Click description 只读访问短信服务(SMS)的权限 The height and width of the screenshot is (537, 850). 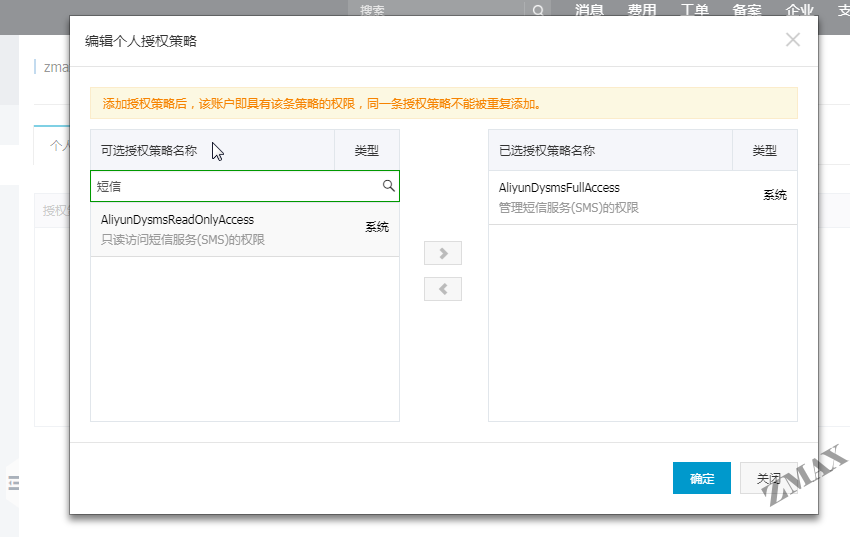(x=183, y=240)
